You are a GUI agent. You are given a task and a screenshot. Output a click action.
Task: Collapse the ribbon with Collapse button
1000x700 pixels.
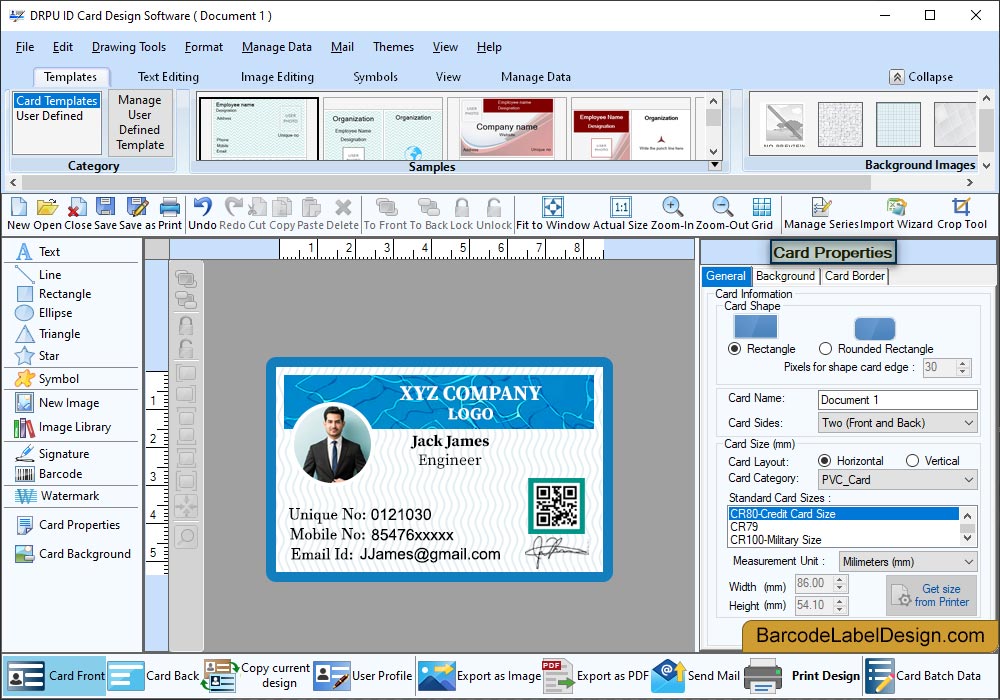tap(922, 77)
